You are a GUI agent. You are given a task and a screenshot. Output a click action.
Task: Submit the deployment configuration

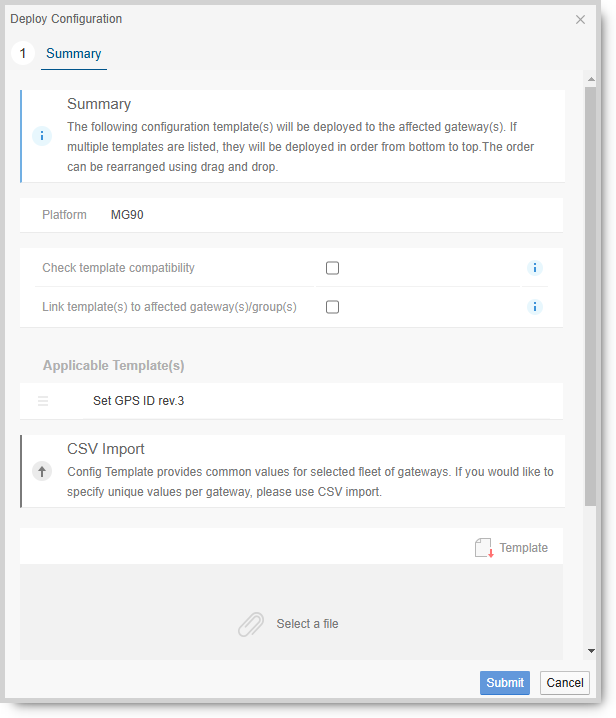pyautogui.click(x=505, y=683)
